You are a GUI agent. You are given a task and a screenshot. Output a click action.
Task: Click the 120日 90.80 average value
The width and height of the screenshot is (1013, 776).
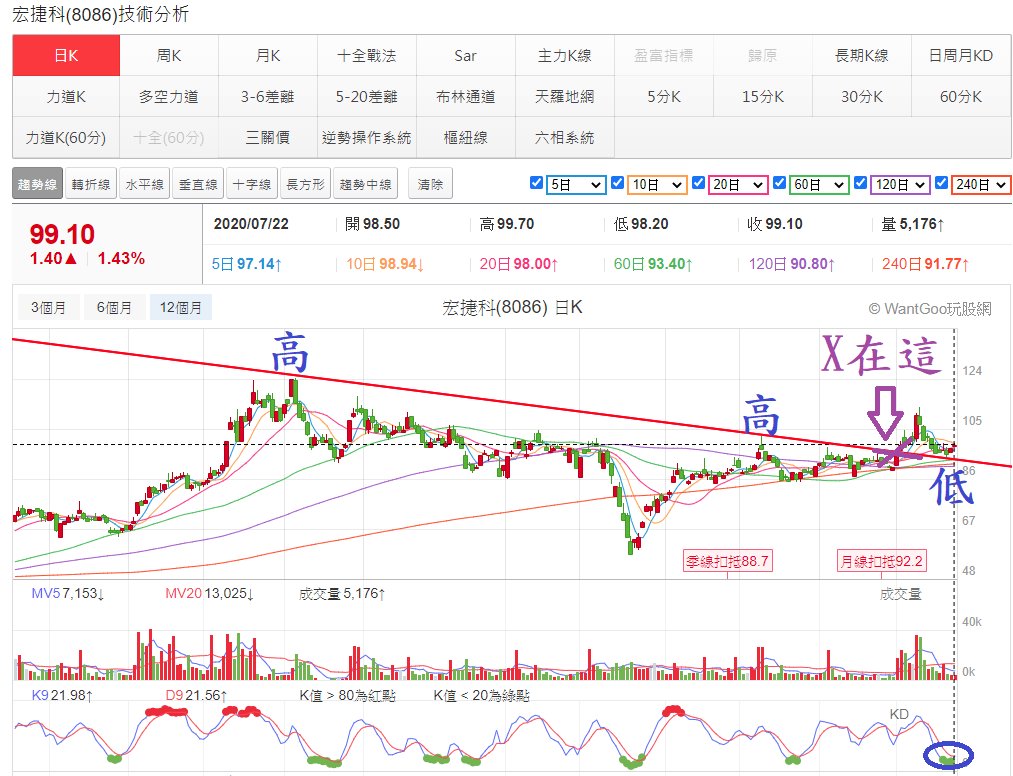point(791,264)
